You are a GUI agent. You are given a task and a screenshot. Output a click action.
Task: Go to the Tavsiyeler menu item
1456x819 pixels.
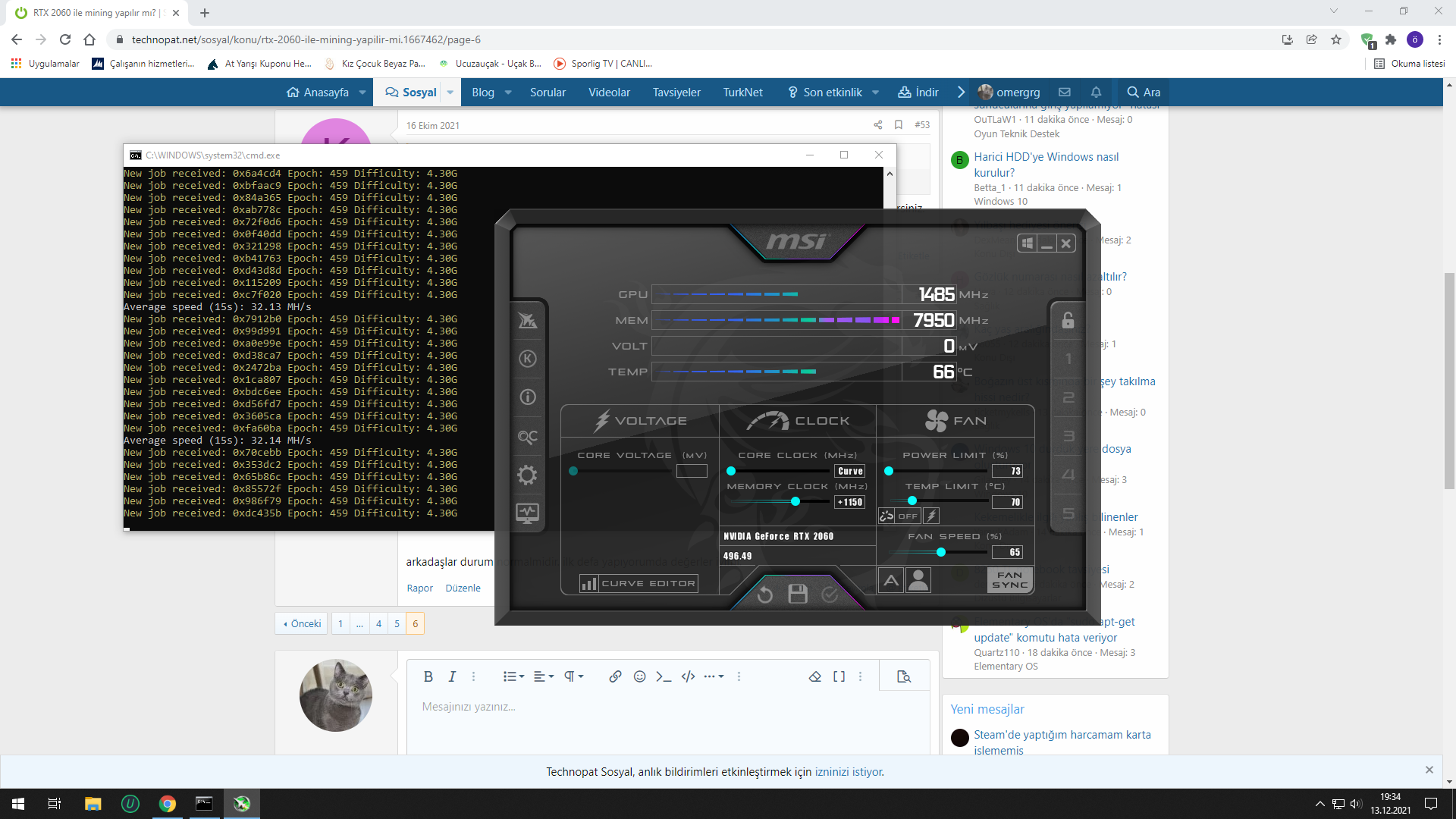676,93
